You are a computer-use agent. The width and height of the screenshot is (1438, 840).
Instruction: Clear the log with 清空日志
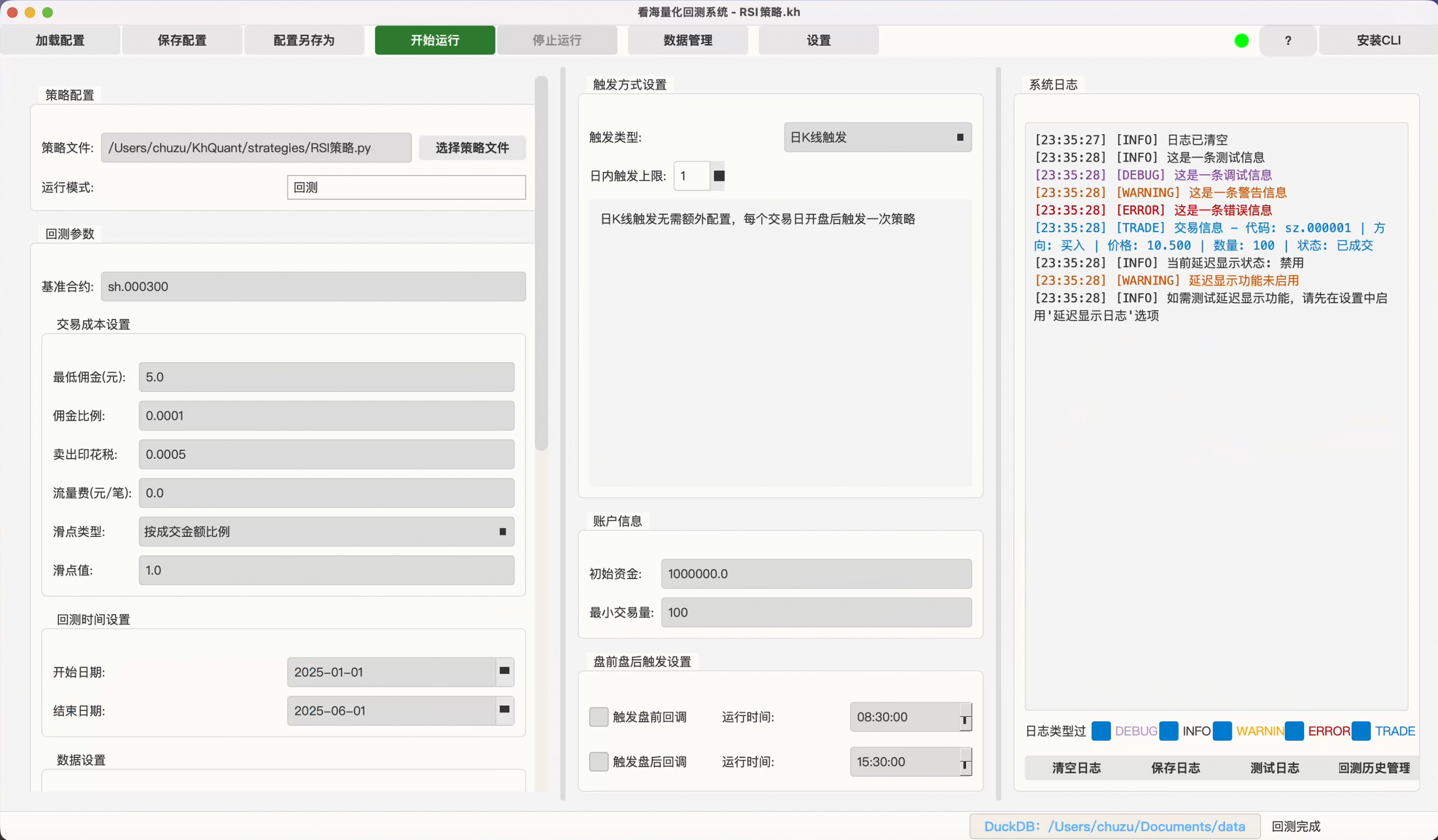[x=1076, y=768]
